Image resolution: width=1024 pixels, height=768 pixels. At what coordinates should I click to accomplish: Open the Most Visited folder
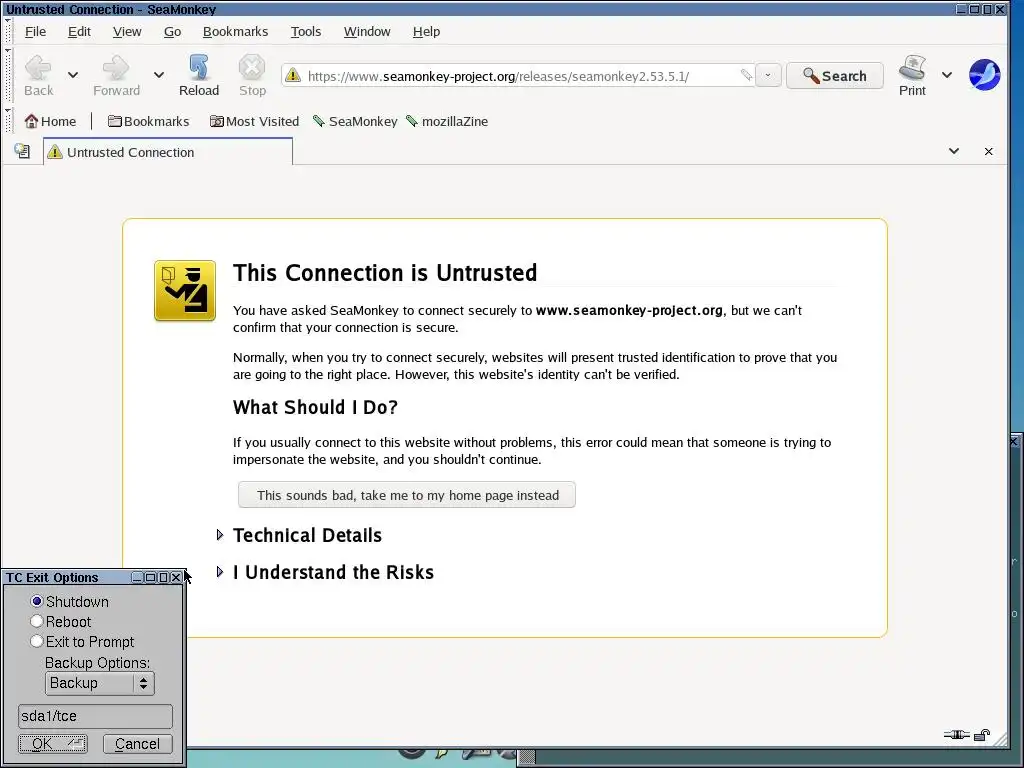[254, 121]
